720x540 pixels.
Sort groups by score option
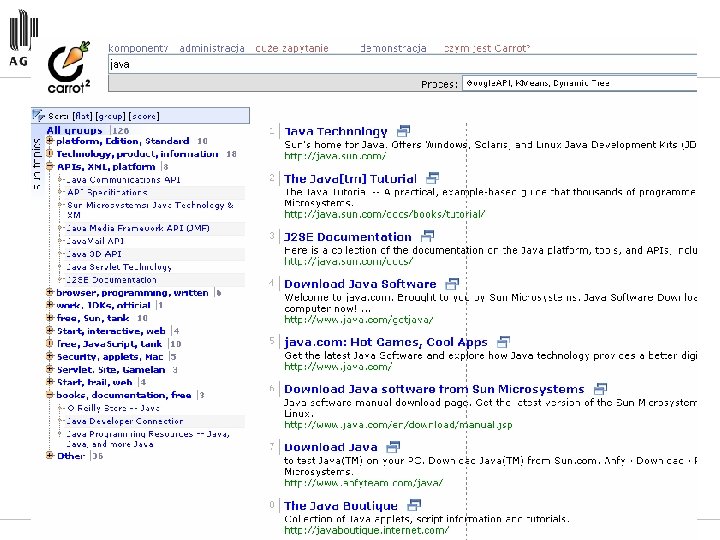(144, 116)
